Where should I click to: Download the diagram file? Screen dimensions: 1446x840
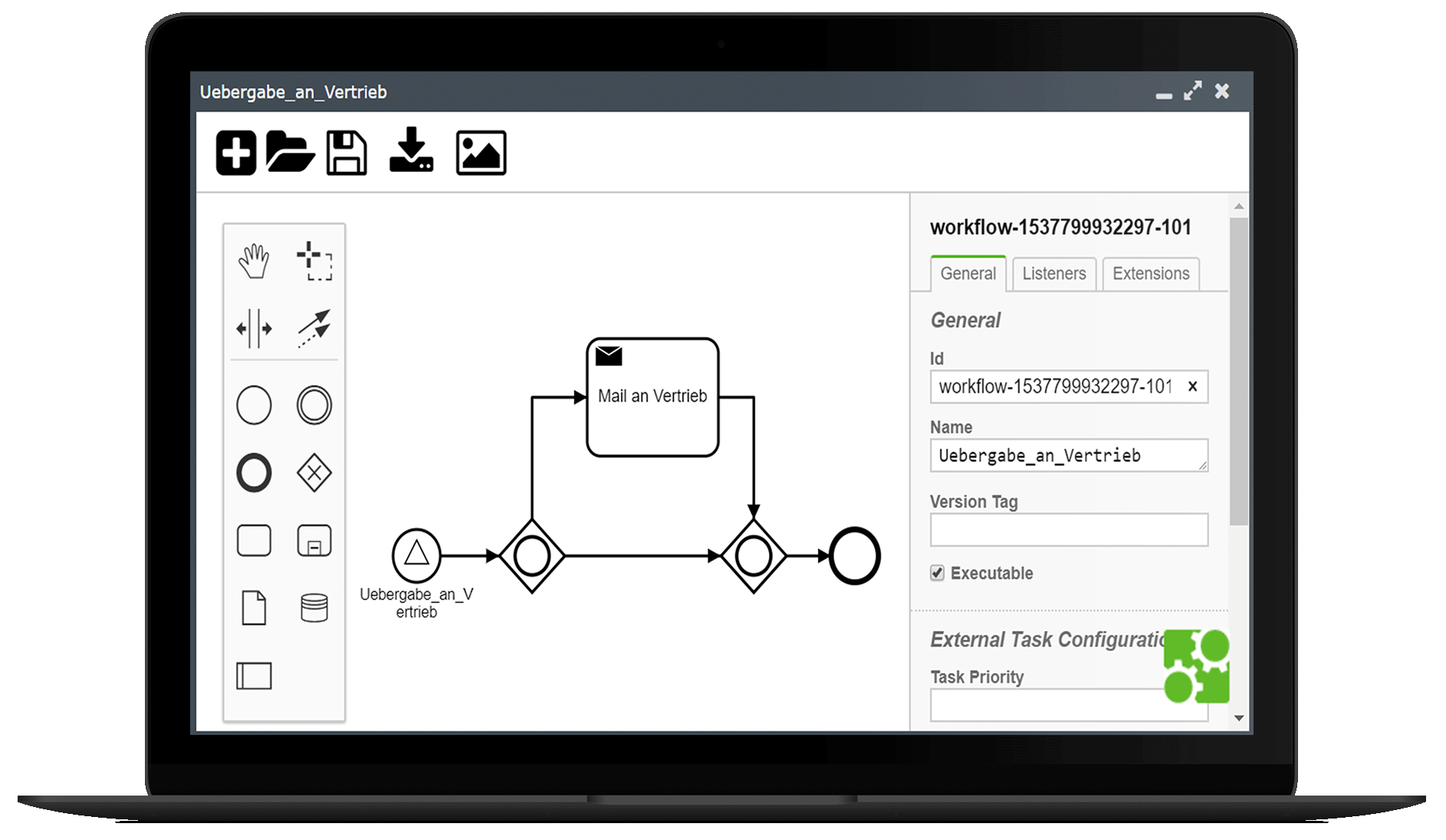tap(411, 149)
